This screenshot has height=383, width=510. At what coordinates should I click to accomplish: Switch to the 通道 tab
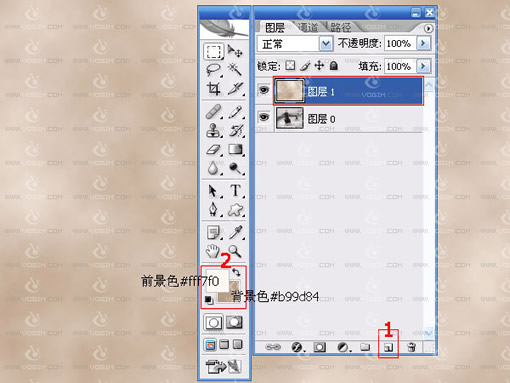click(307, 27)
